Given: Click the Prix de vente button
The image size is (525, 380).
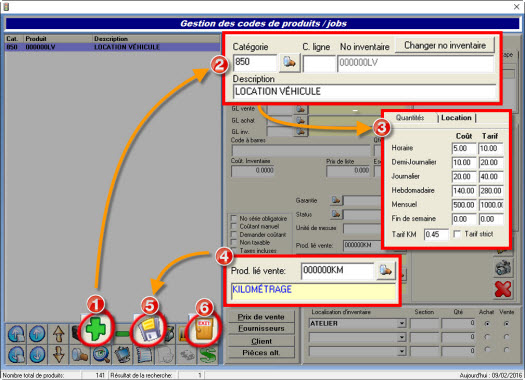Looking at the screenshot, I should [x=261, y=317].
